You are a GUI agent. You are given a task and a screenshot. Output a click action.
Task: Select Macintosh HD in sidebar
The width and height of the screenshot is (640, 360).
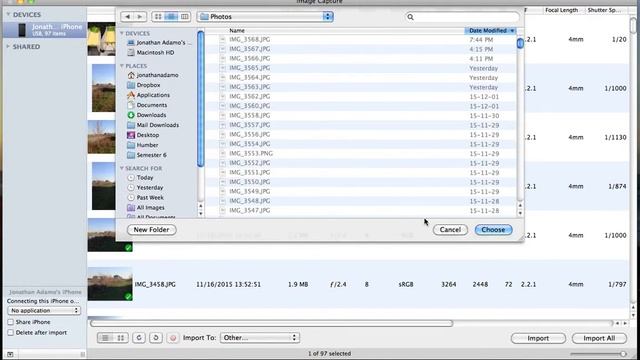(x=155, y=53)
